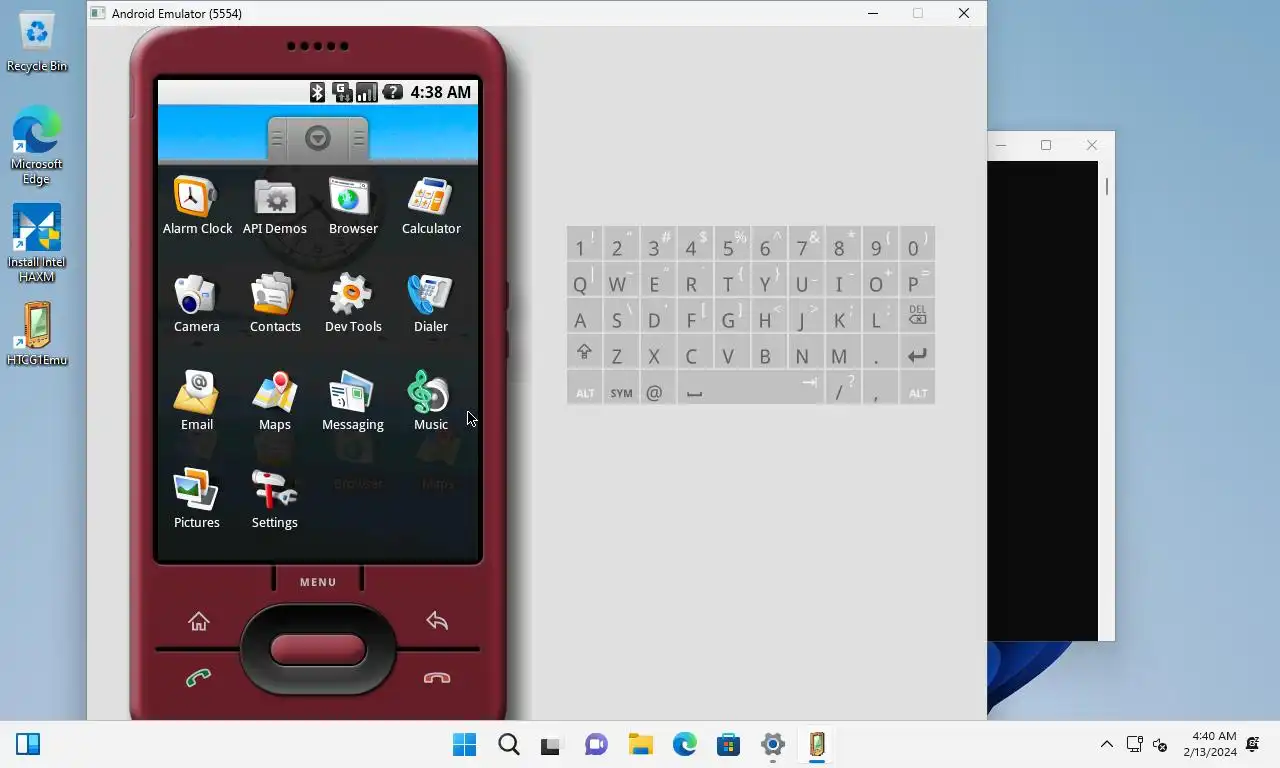Tap the A key on emulator keyboard

coord(584,317)
